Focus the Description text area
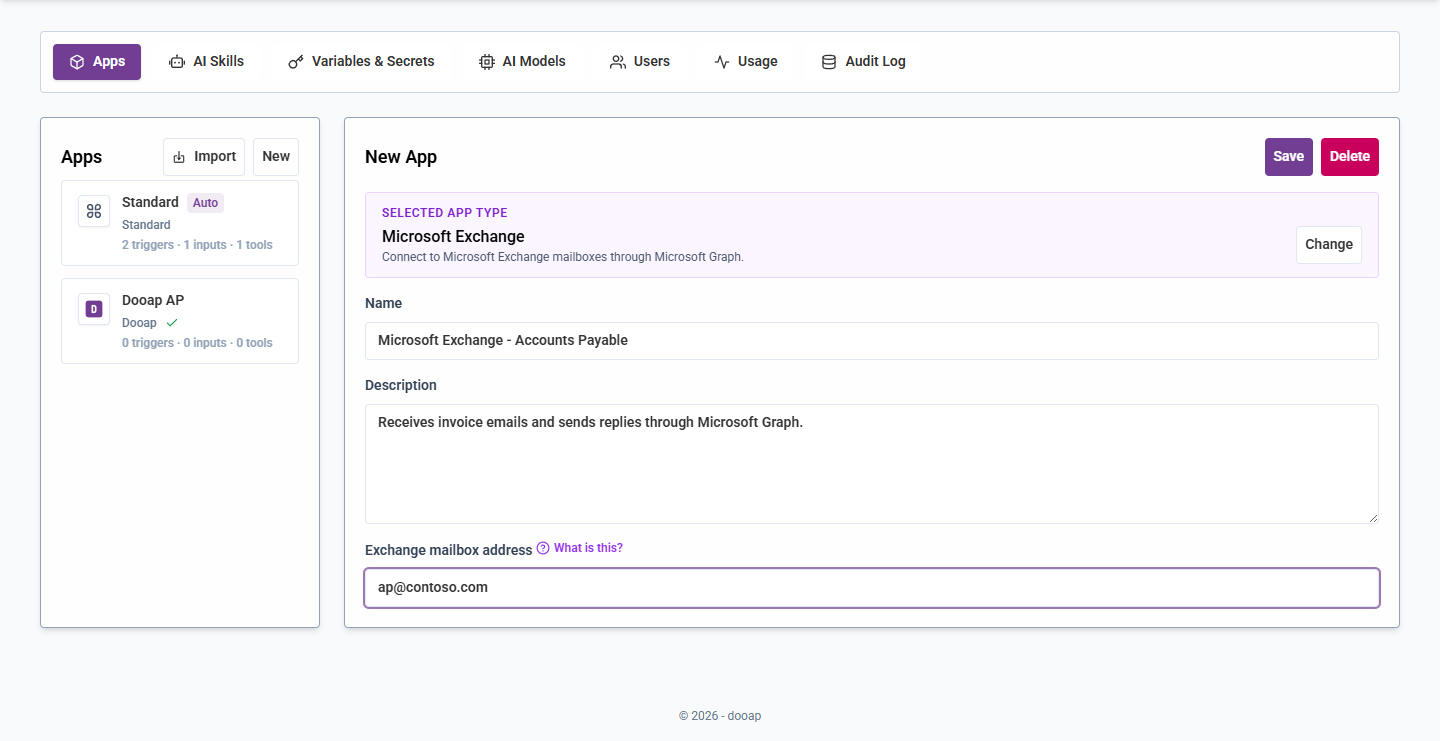This screenshot has width=1440, height=741. pos(872,464)
